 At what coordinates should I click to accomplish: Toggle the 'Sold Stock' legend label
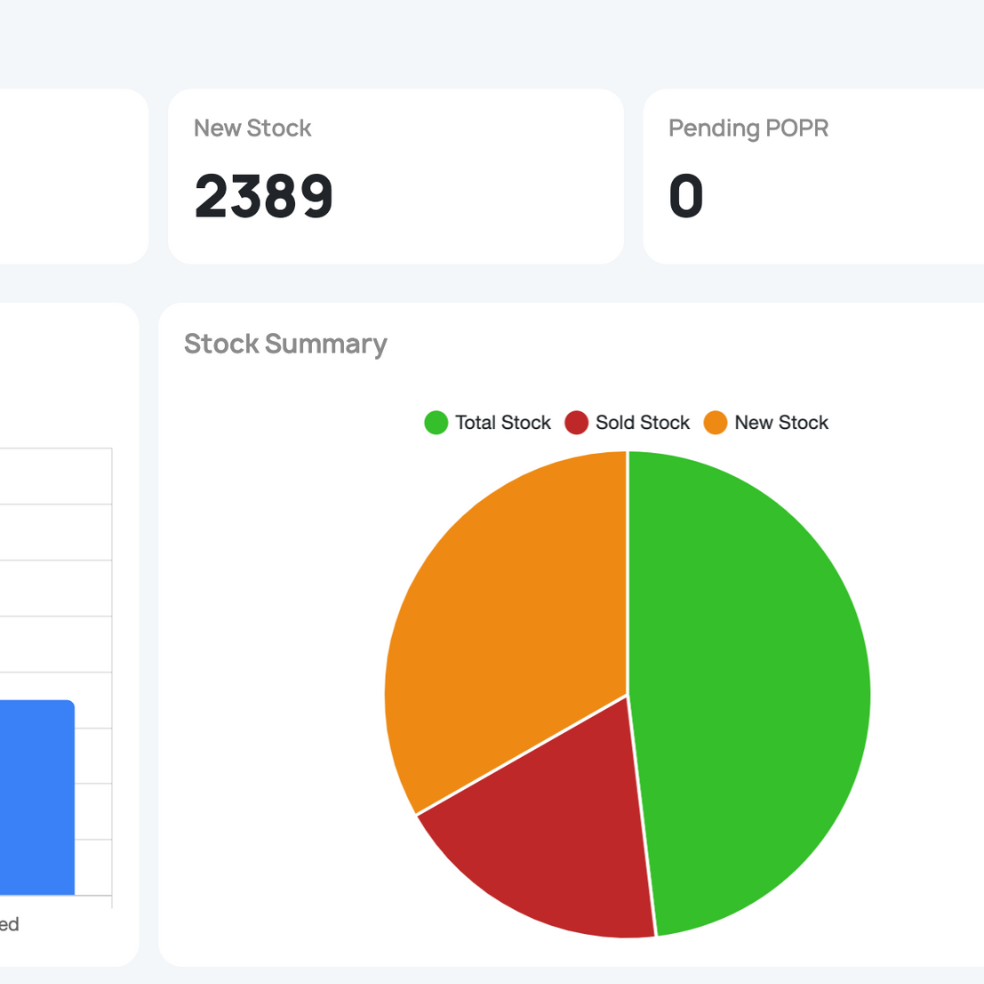point(642,423)
